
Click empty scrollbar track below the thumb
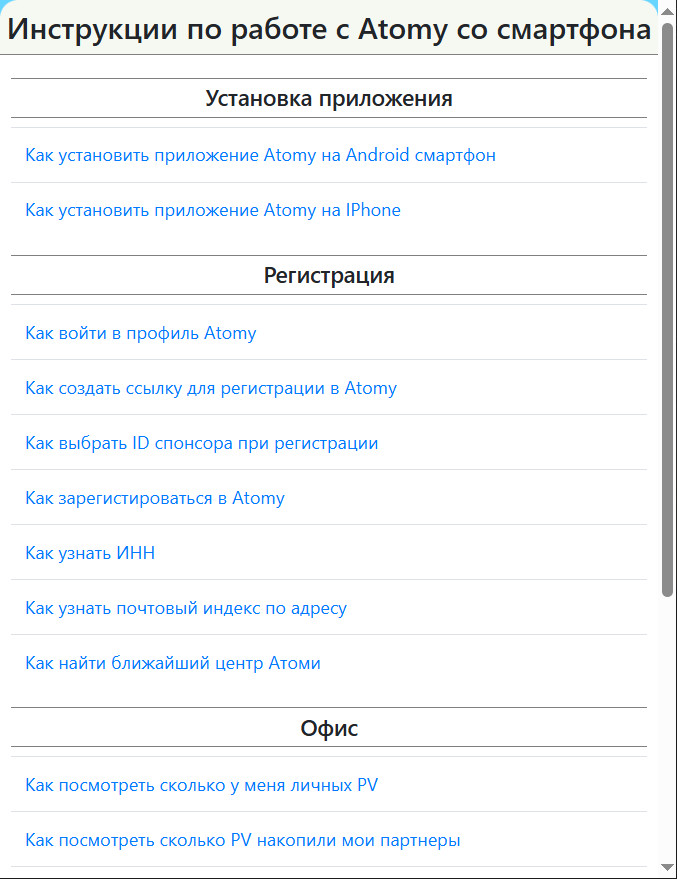tap(668, 730)
